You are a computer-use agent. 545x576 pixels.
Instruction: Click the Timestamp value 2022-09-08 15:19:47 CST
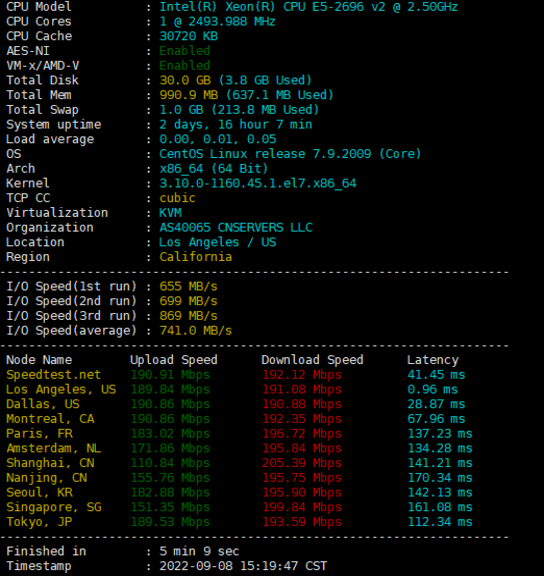click(x=243, y=566)
